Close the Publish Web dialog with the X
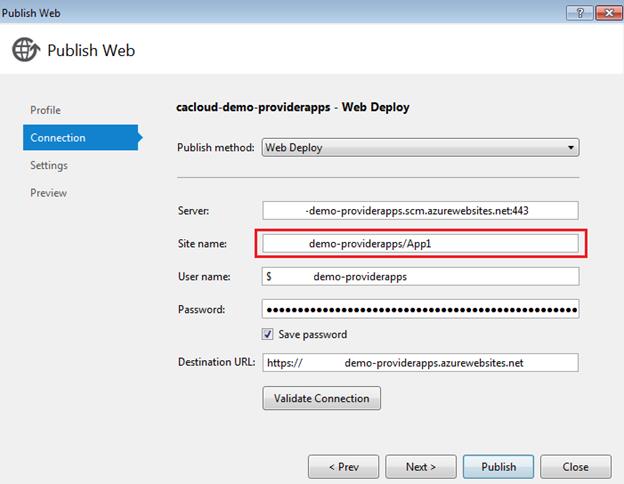Screen dimensions: 624x484 [609, 13]
